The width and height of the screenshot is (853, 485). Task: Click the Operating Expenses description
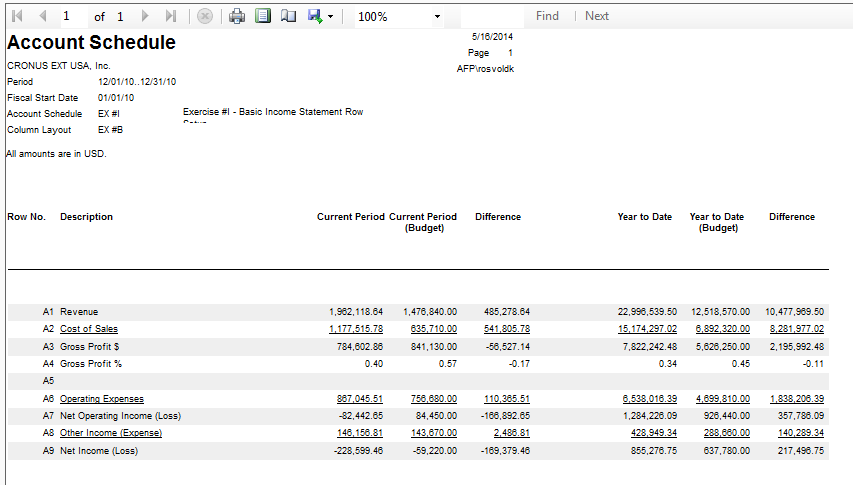tap(101, 398)
